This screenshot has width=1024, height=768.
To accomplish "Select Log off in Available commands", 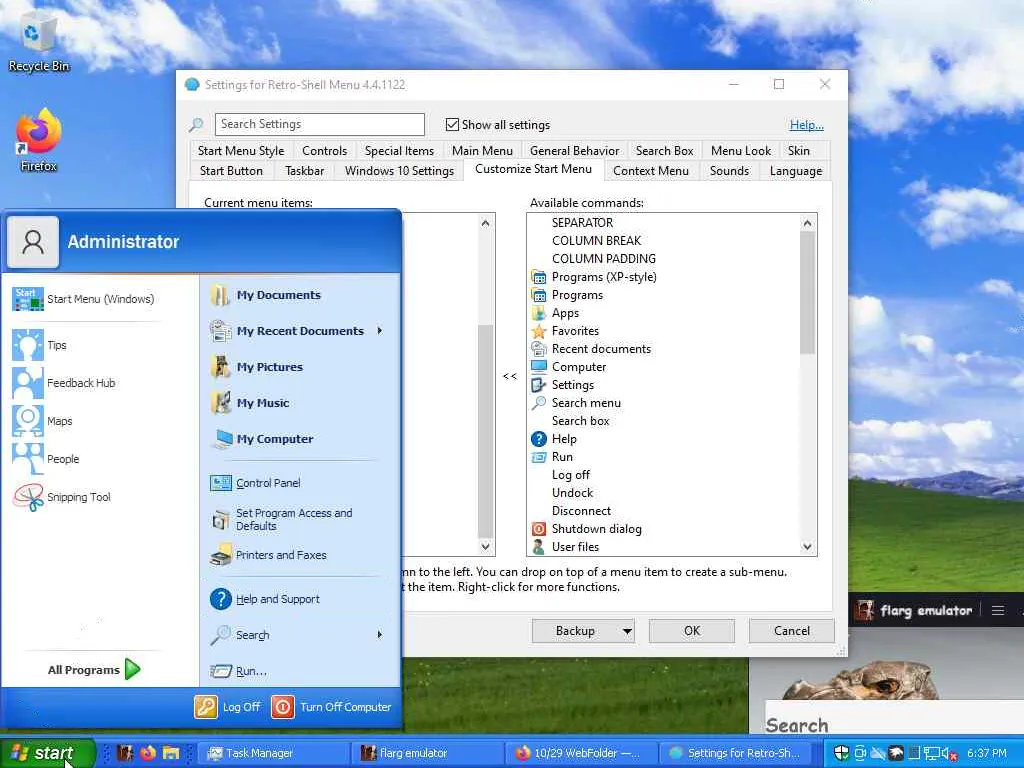I will pos(570,475).
